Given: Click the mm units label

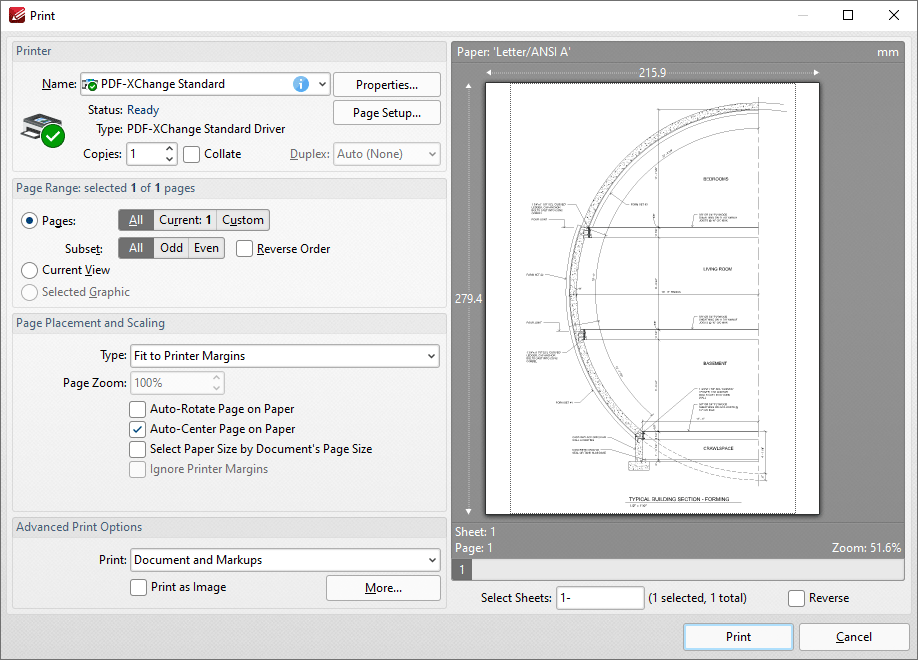Looking at the screenshot, I should (888, 52).
